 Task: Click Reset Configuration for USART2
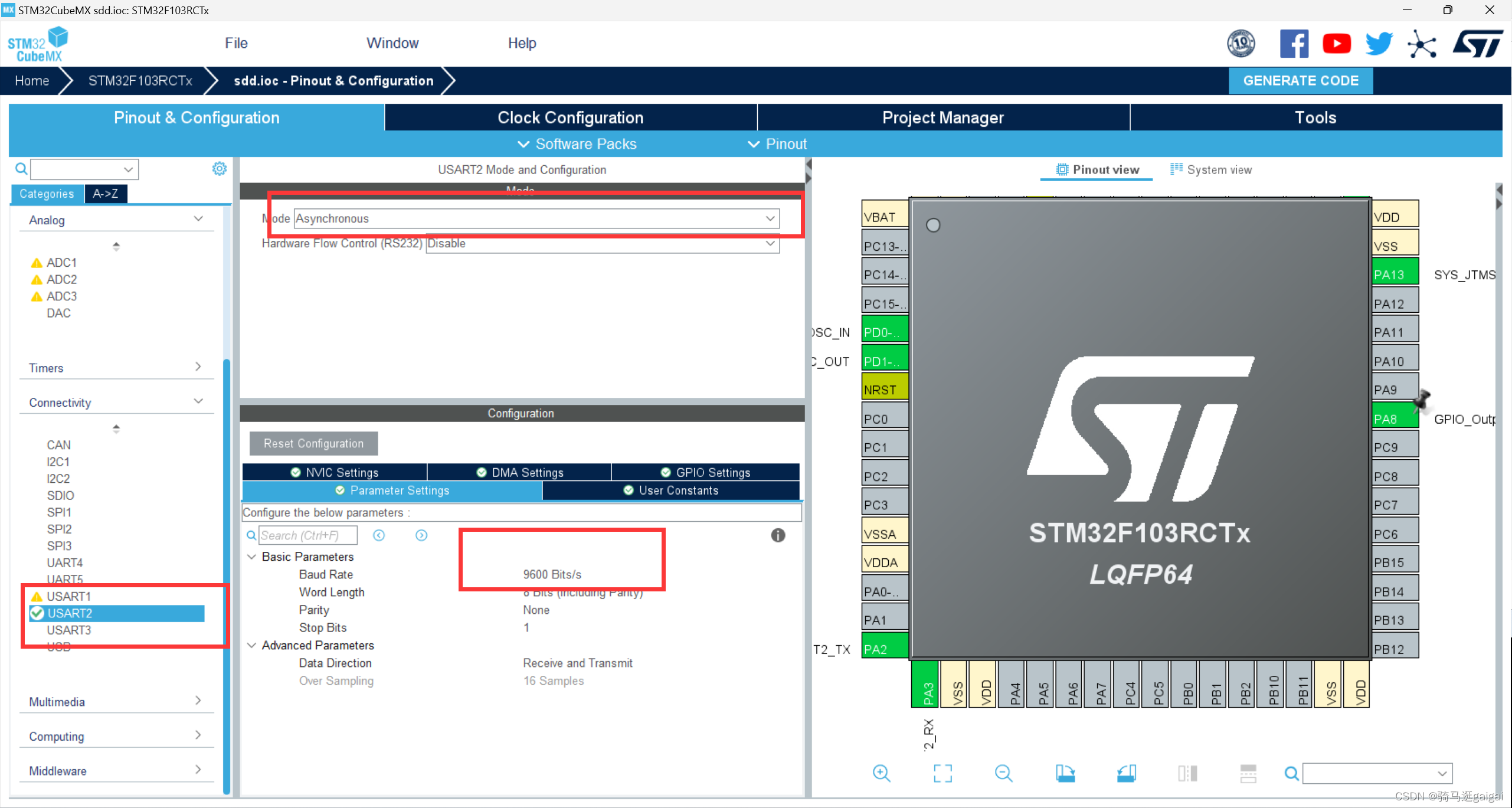(x=313, y=443)
